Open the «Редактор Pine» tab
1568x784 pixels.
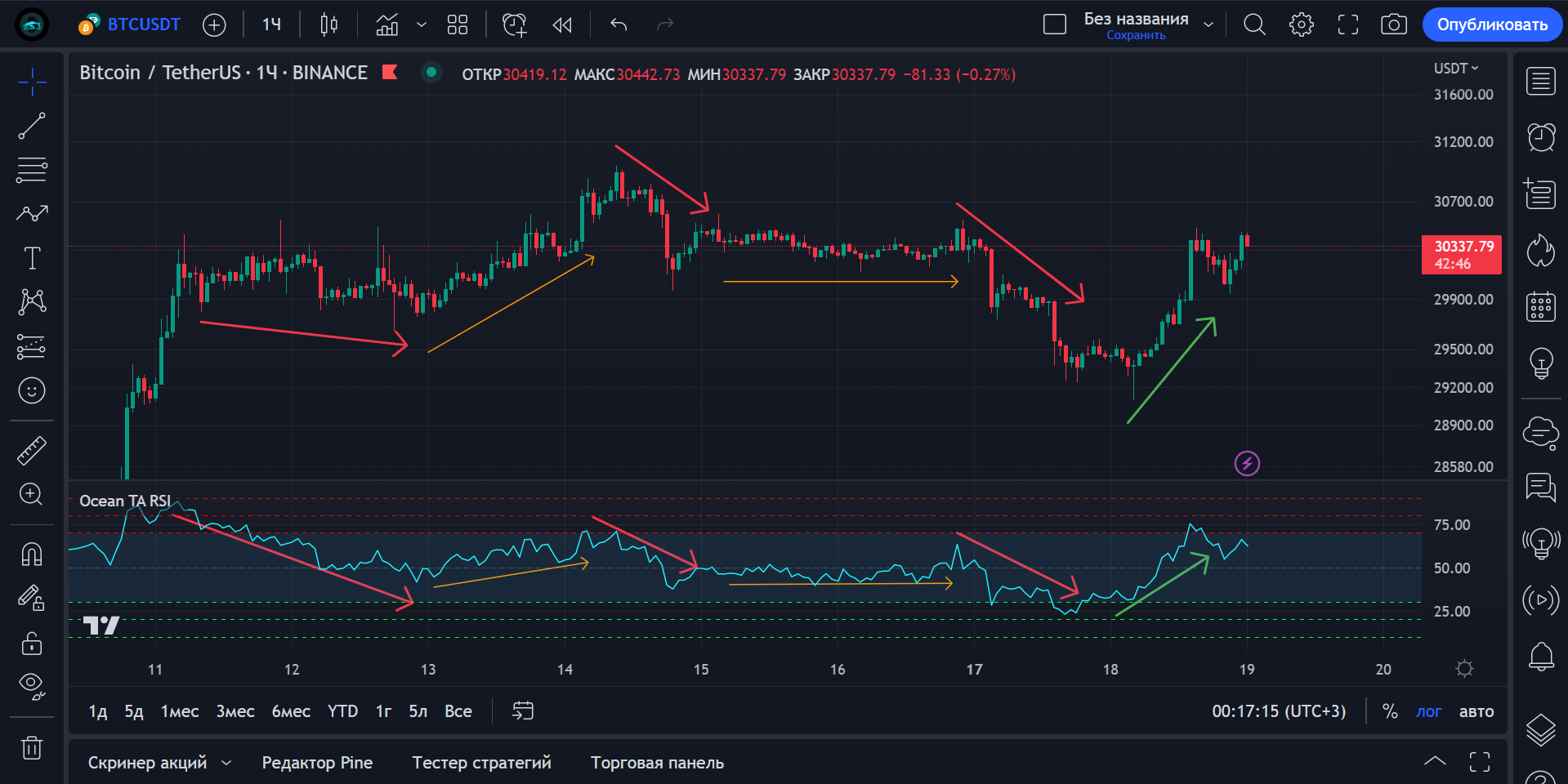(x=317, y=763)
